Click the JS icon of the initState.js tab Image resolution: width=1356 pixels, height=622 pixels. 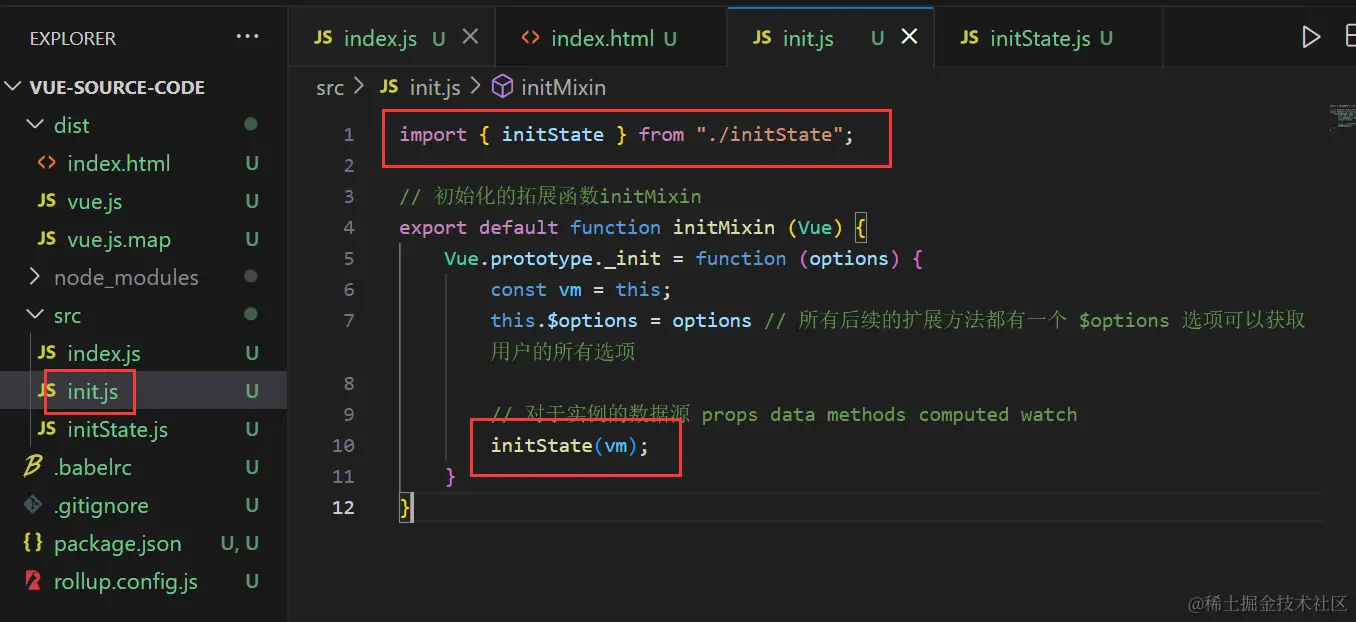click(969, 38)
